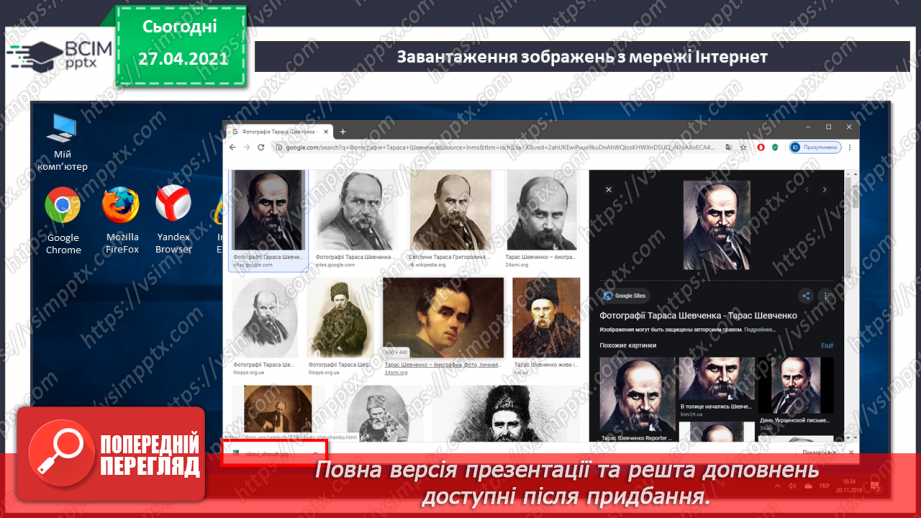Click the Призупинено profile button

(815, 147)
